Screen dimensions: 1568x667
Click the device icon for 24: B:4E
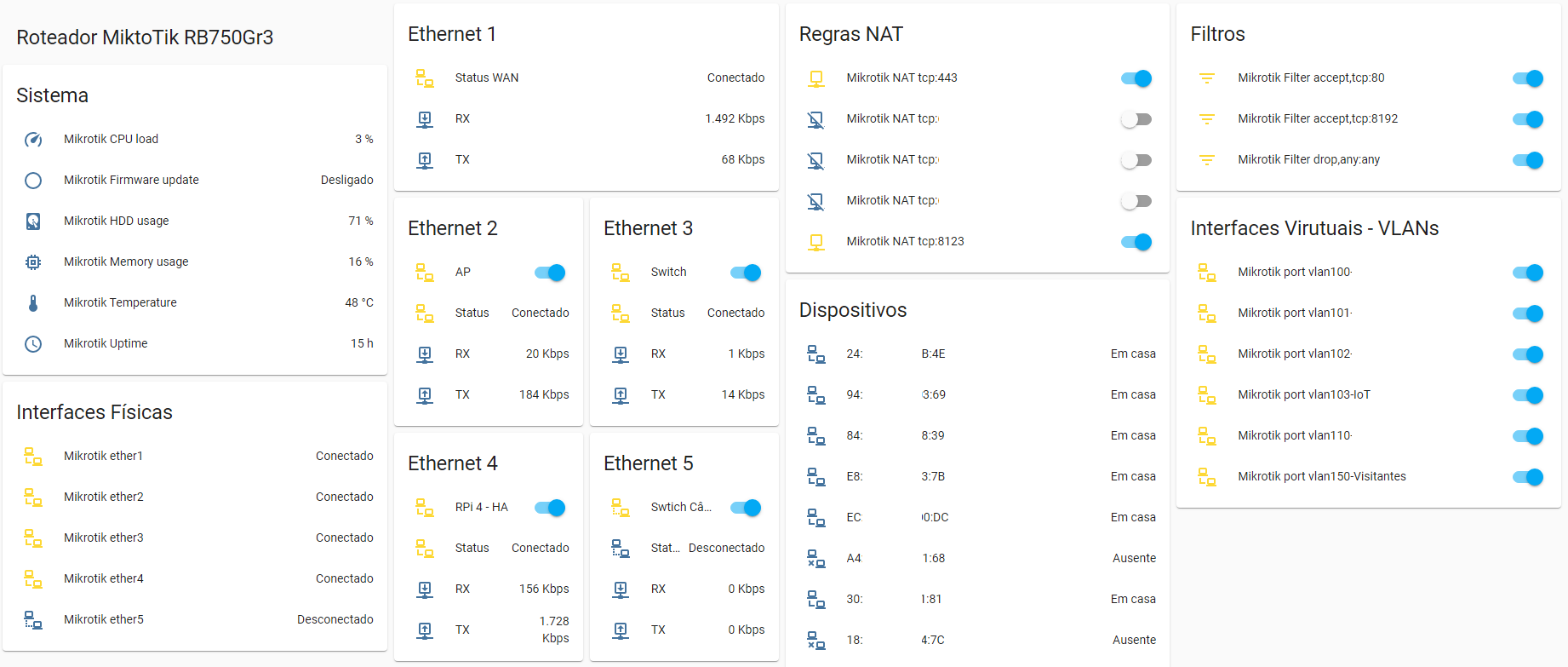coord(816,354)
